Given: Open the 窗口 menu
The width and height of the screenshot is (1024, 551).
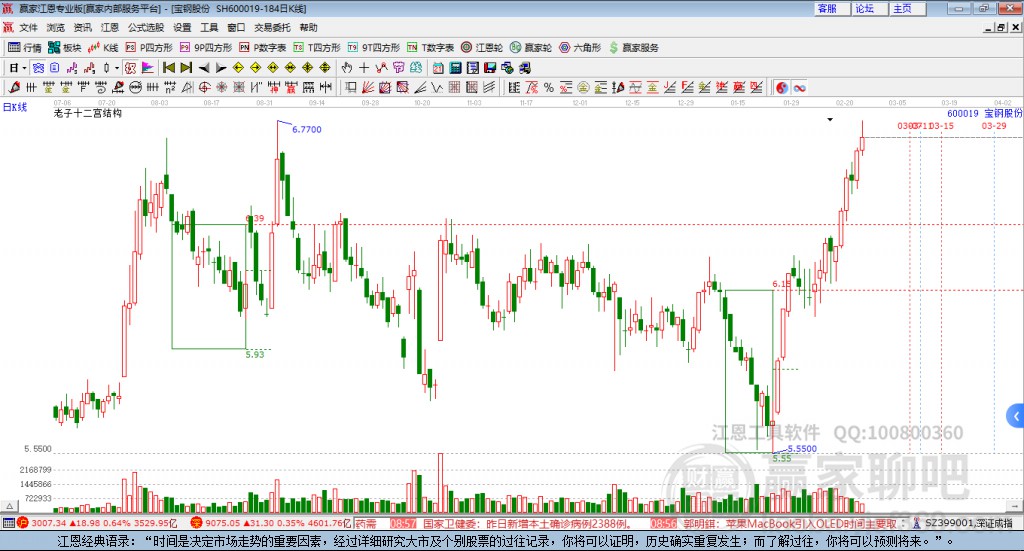Looking at the screenshot, I should coord(236,27).
